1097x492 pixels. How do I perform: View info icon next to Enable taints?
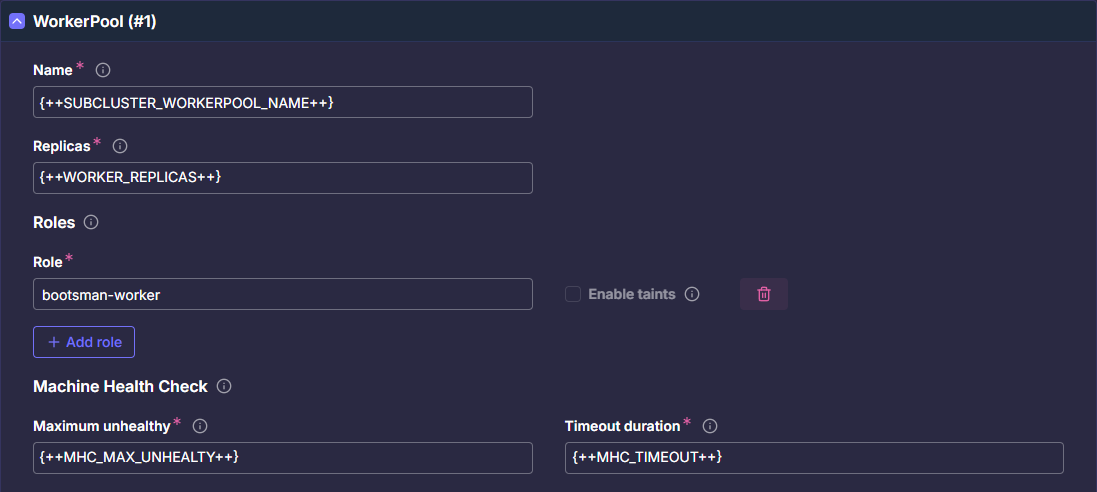692,294
